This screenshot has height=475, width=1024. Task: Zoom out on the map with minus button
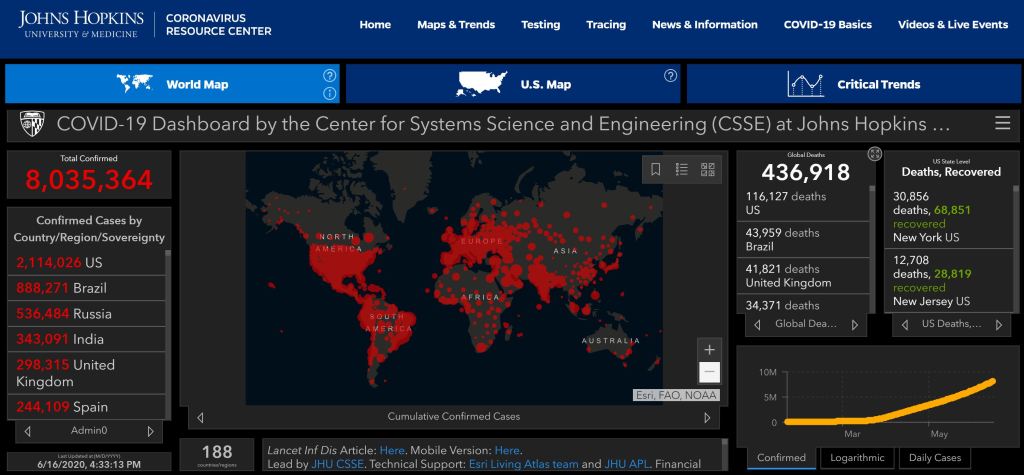coord(710,372)
